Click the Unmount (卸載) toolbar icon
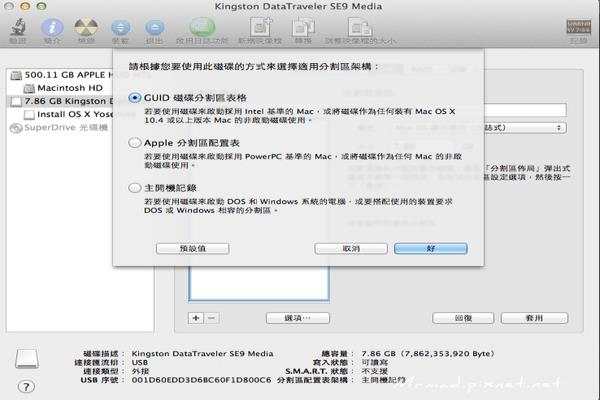This screenshot has height=400, width=600. (x=121, y=28)
